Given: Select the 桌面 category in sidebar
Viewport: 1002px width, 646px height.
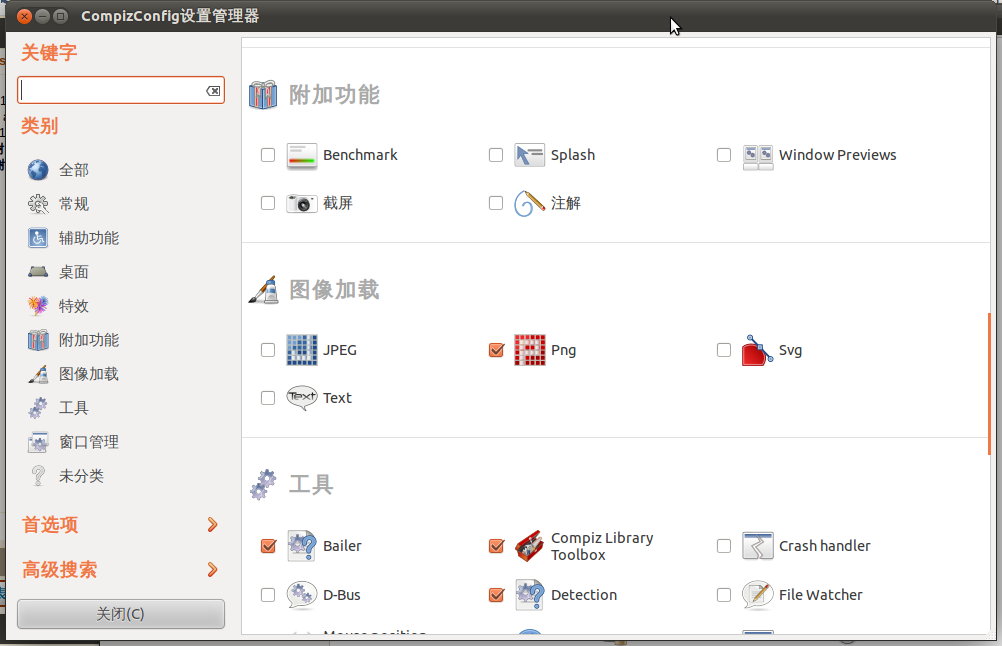Looking at the screenshot, I should click(x=74, y=272).
